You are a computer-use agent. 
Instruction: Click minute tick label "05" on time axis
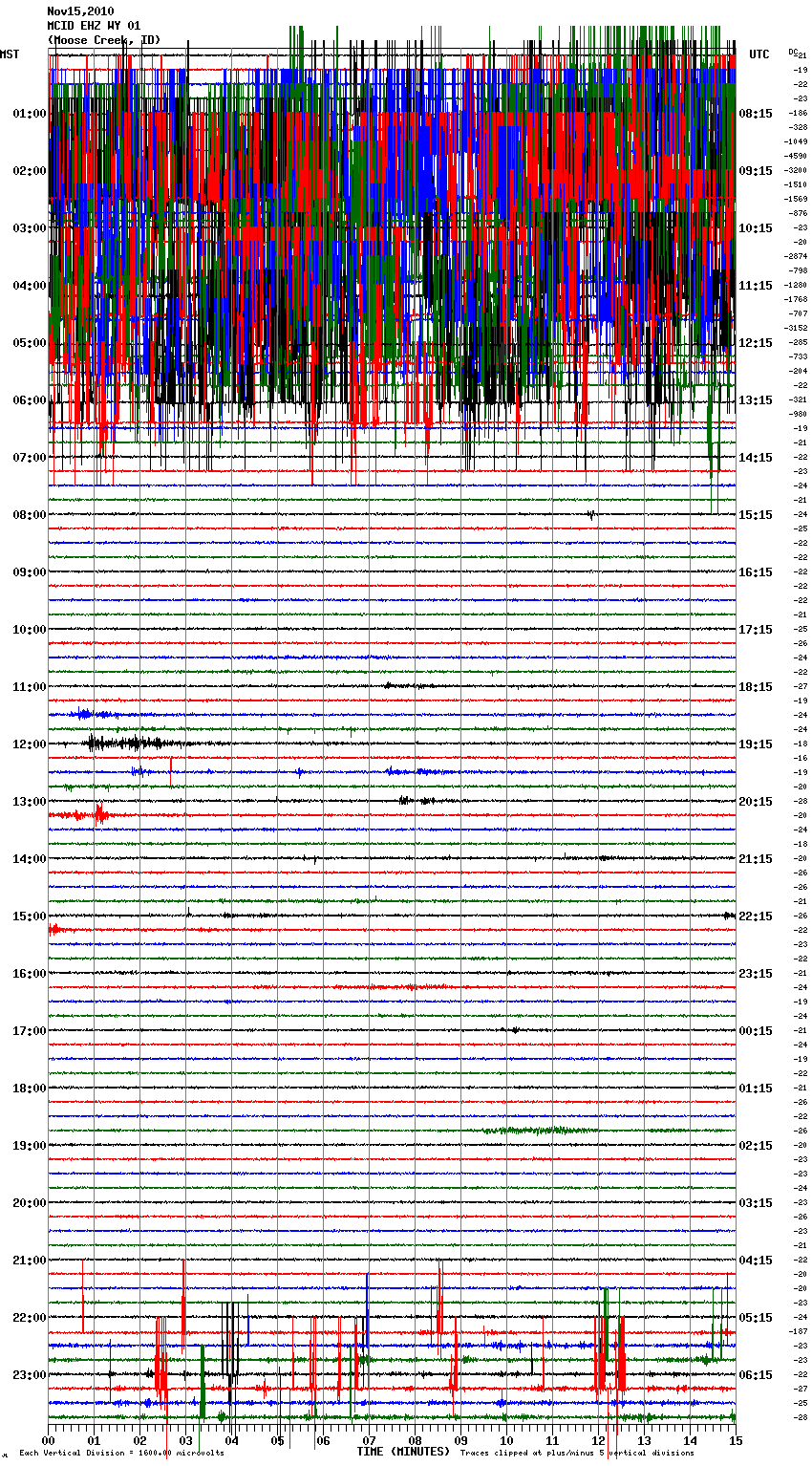tap(277, 1440)
